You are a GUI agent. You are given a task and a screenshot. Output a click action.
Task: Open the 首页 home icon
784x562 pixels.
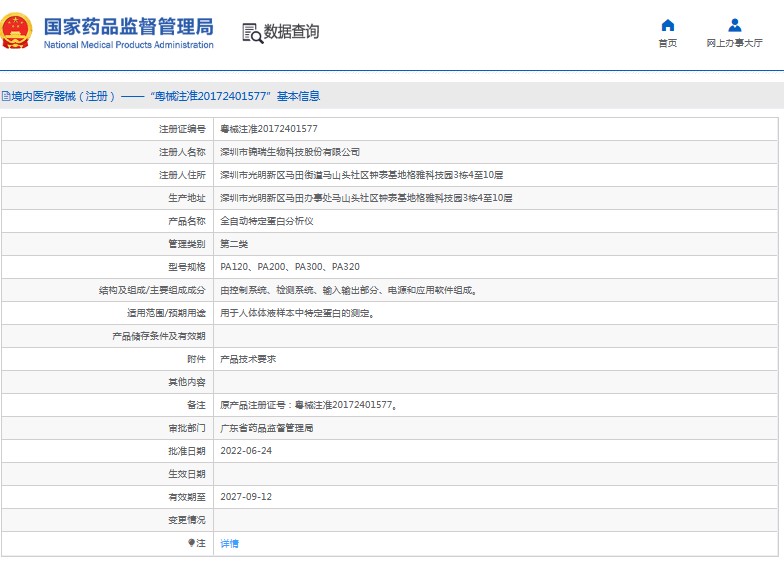pos(668,25)
